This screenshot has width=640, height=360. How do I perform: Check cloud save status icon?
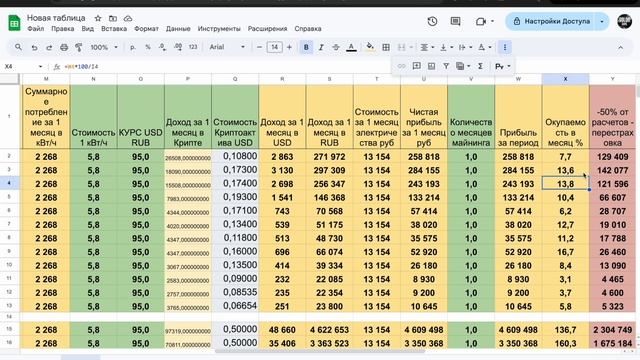tap(128, 18)
